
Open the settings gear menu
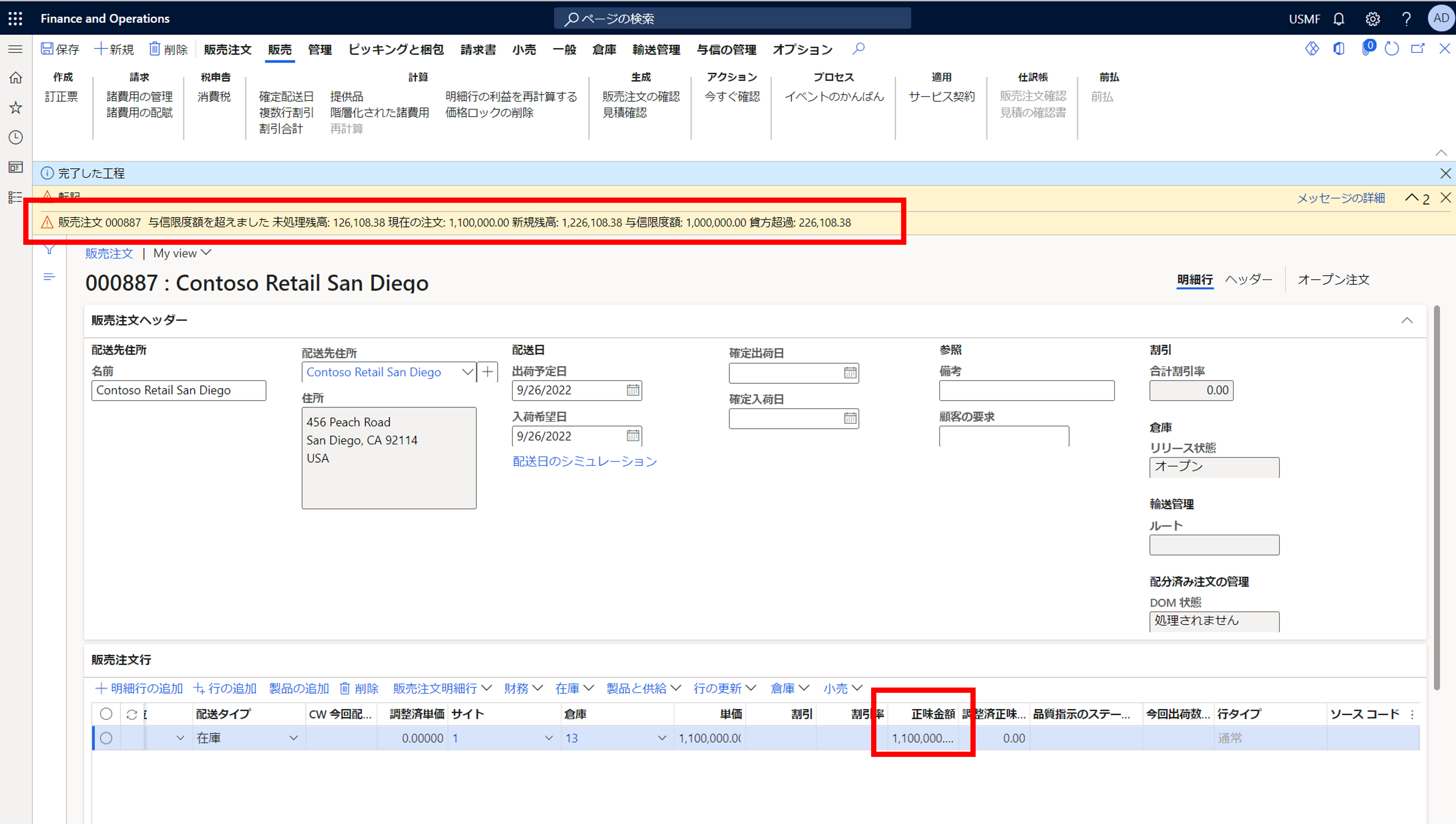click(x=1372, y=19)
